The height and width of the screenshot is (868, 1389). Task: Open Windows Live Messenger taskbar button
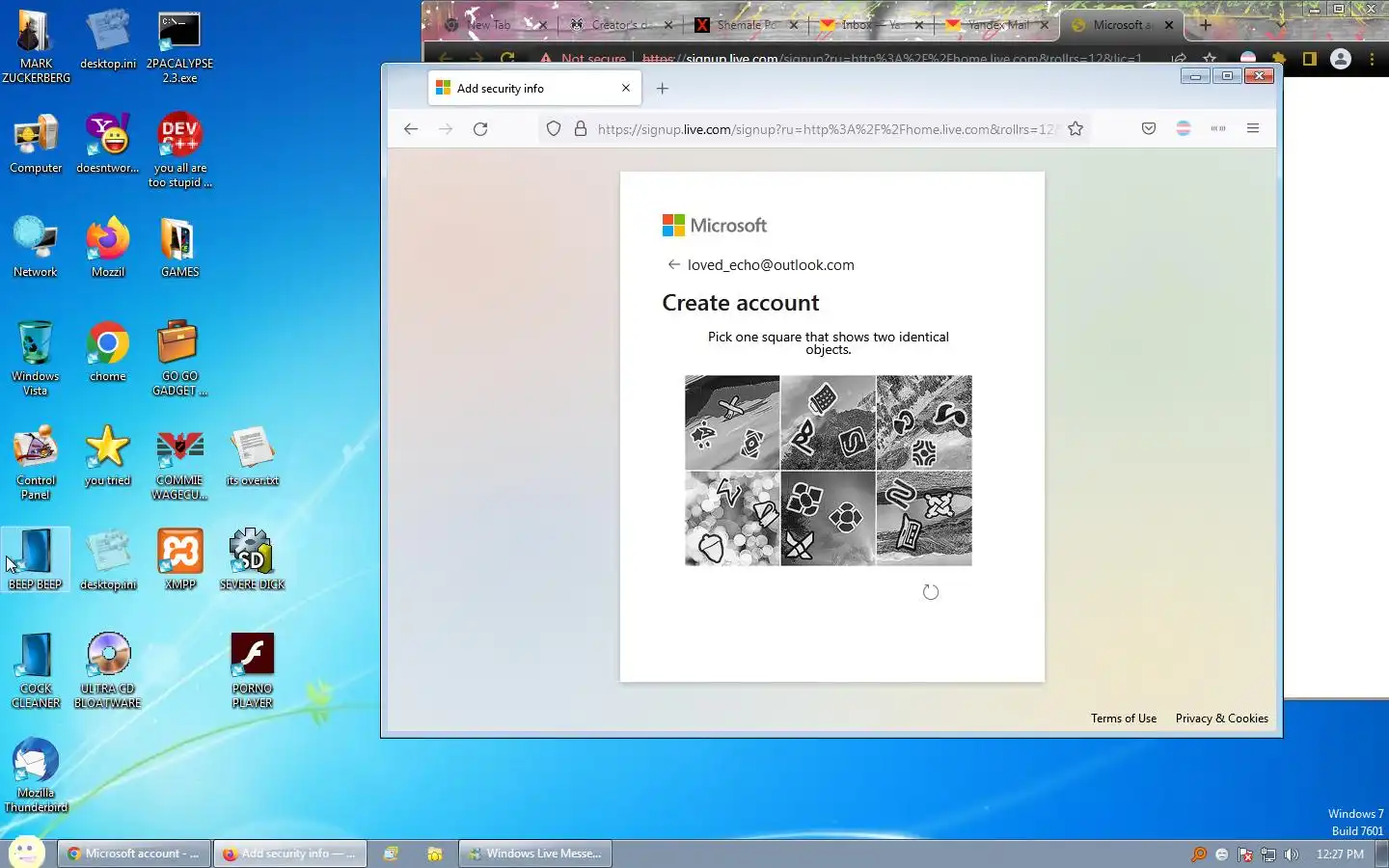[x=535, y=854]
